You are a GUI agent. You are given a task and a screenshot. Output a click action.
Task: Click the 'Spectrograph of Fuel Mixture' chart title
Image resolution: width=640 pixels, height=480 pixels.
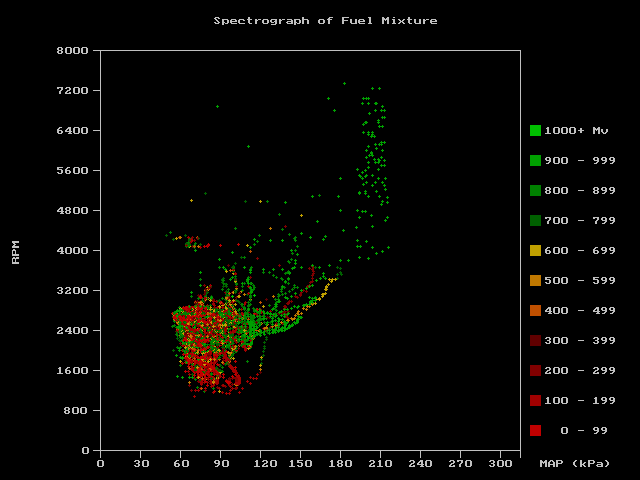[x=325, y=20]
